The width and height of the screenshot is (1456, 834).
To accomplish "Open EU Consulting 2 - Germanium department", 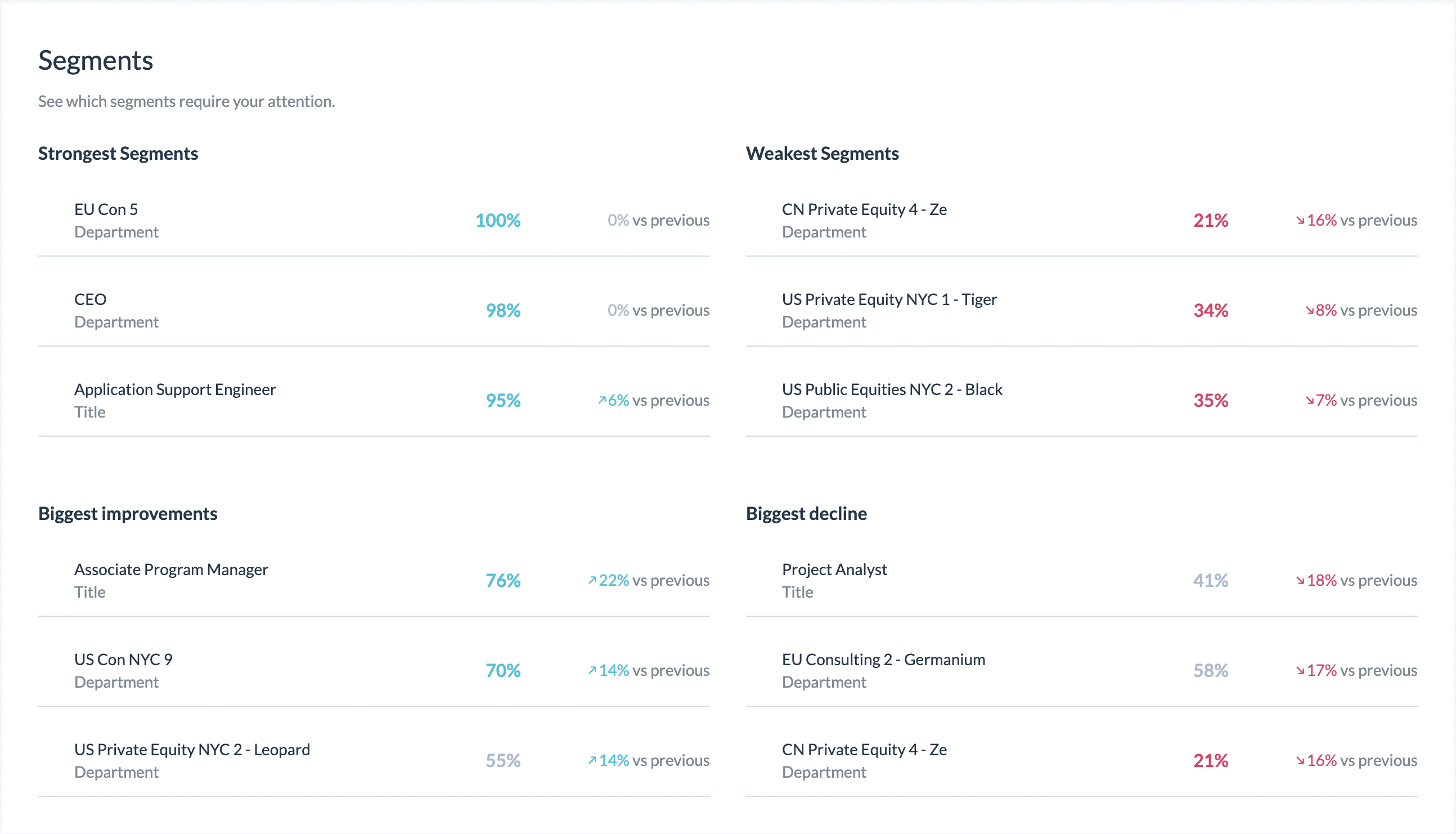I will tap(1081, 670).
